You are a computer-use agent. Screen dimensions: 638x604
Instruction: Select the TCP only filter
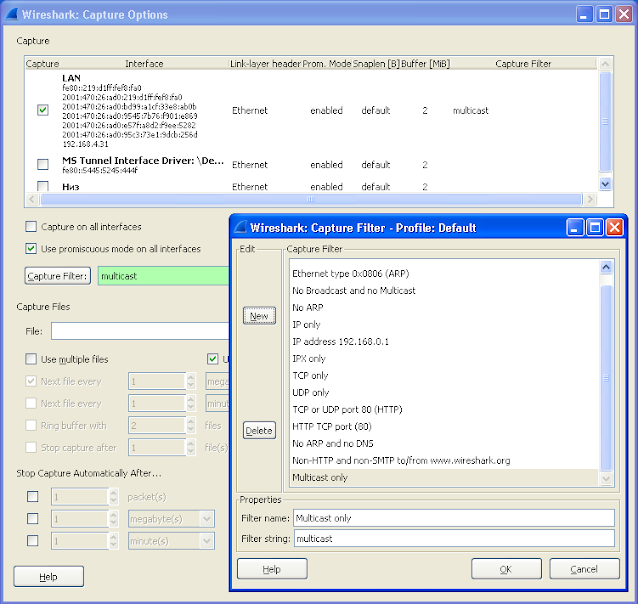click(445, 376)
